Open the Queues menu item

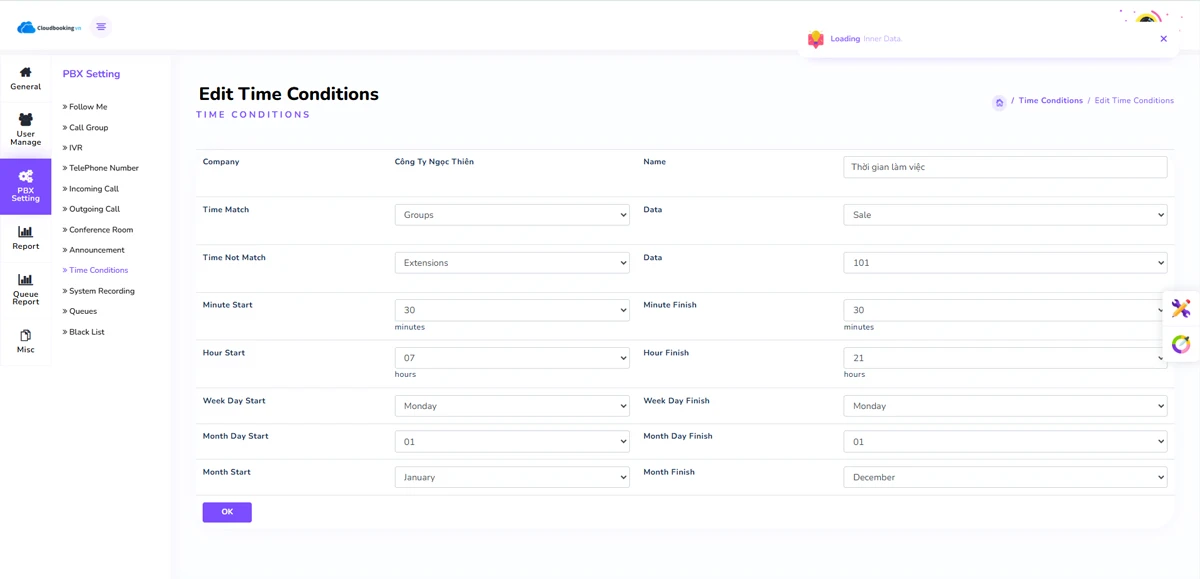[x=83, y=311]
